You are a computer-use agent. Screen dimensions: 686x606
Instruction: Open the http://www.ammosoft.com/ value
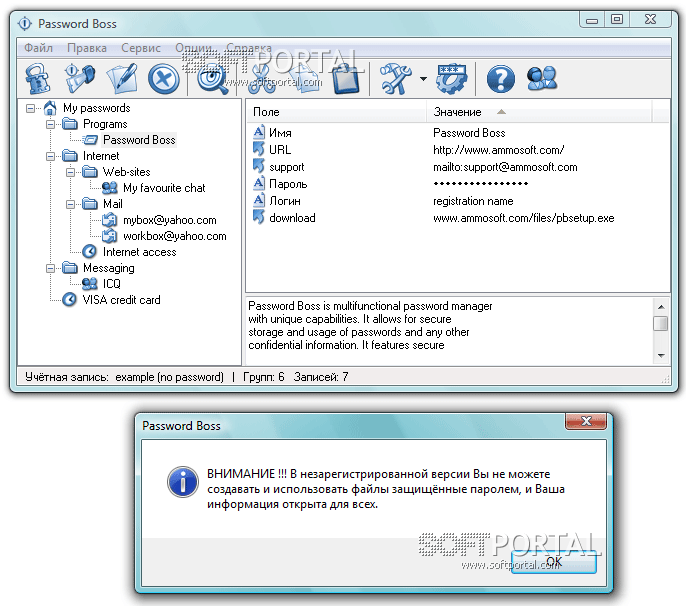click(x=499, y=150)
